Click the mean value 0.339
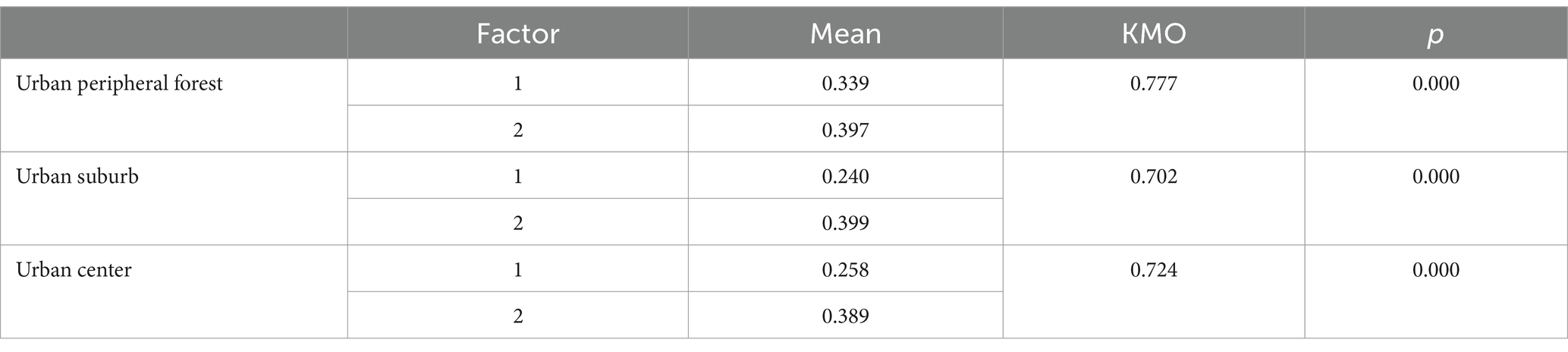 (x=845, y=83)
